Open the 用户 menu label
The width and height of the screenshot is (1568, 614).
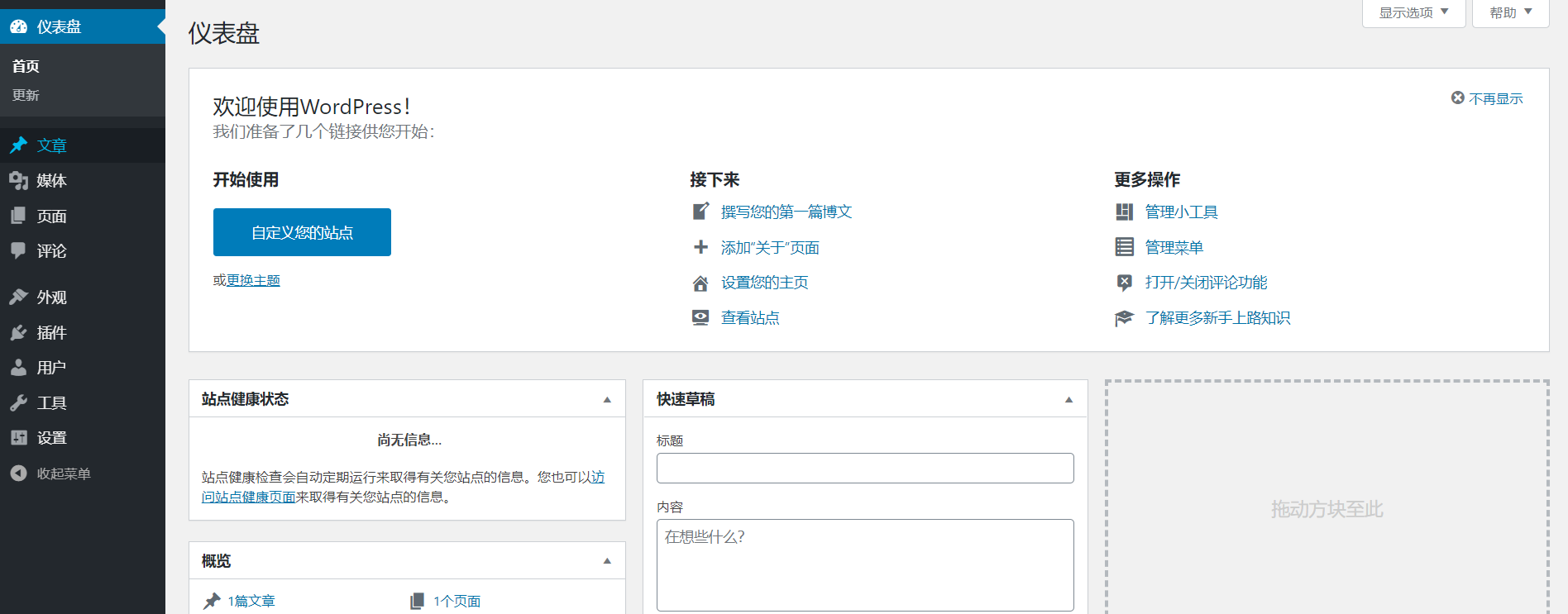(51, 368)
